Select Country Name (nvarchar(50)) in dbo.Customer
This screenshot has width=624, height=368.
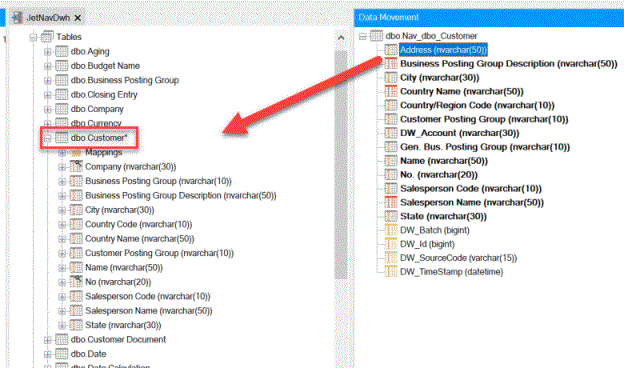tap(140, 239)
